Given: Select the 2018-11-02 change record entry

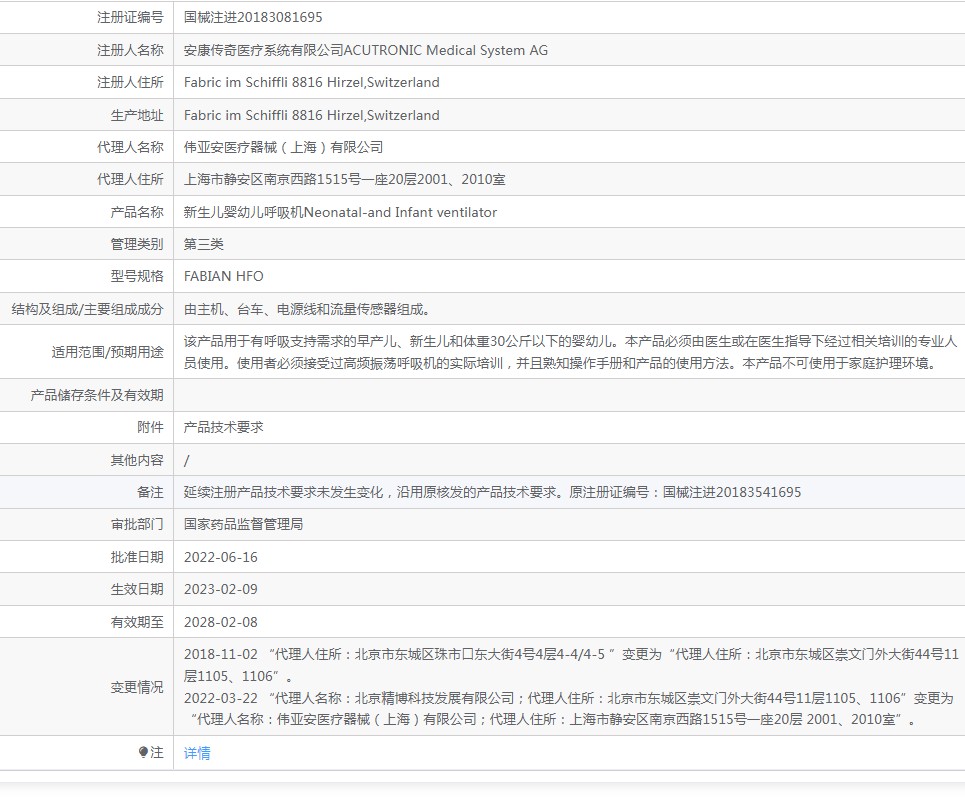Looking at the screenshot, I should click(x=571, y=665).
